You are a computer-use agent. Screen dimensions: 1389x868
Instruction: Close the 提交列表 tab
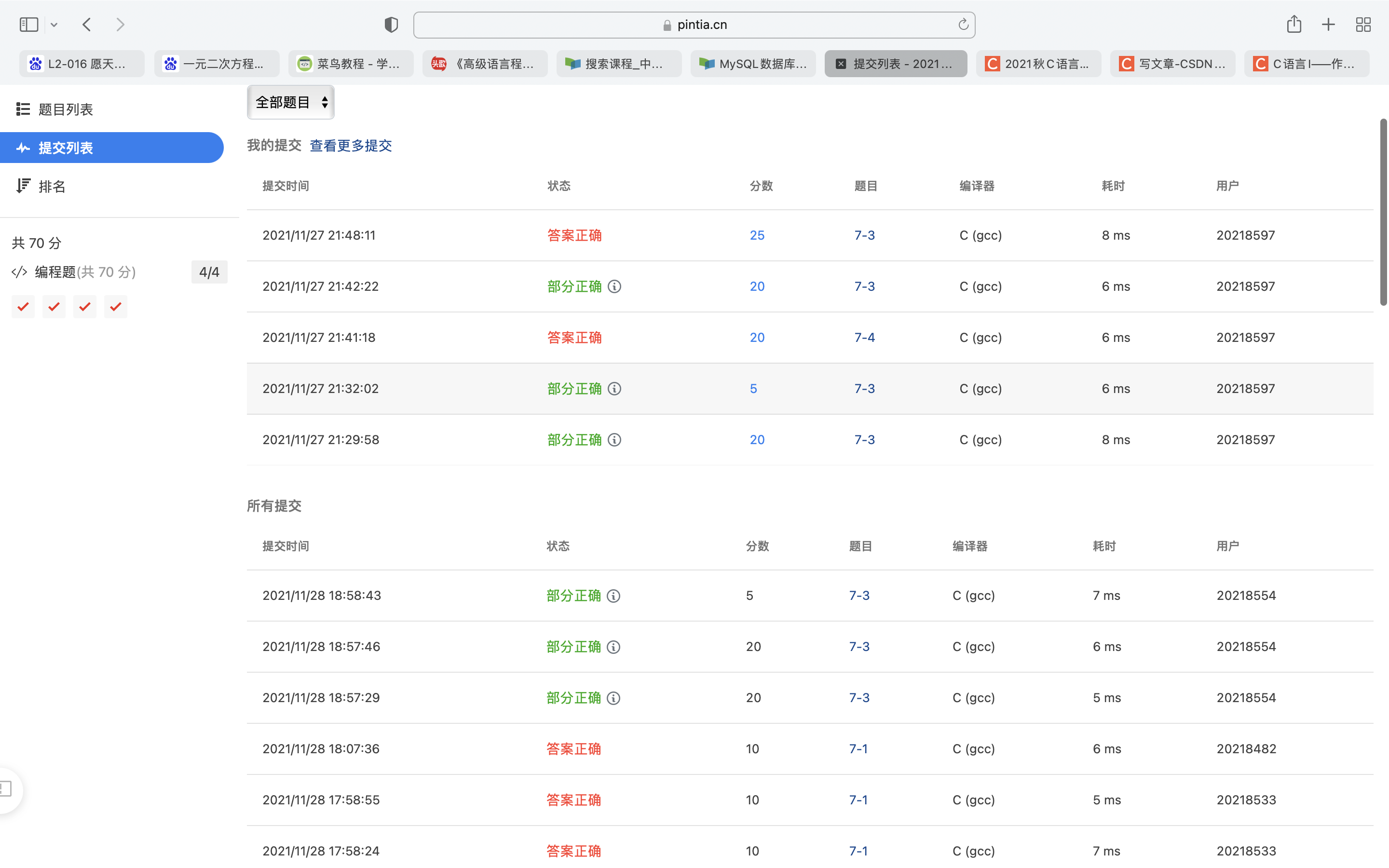(841, 64)
